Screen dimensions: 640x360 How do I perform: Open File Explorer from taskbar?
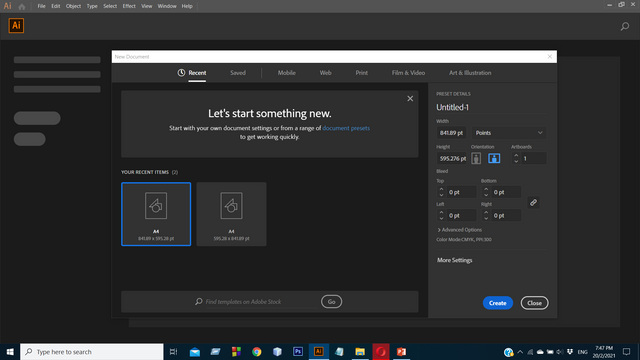coord(360,351)
